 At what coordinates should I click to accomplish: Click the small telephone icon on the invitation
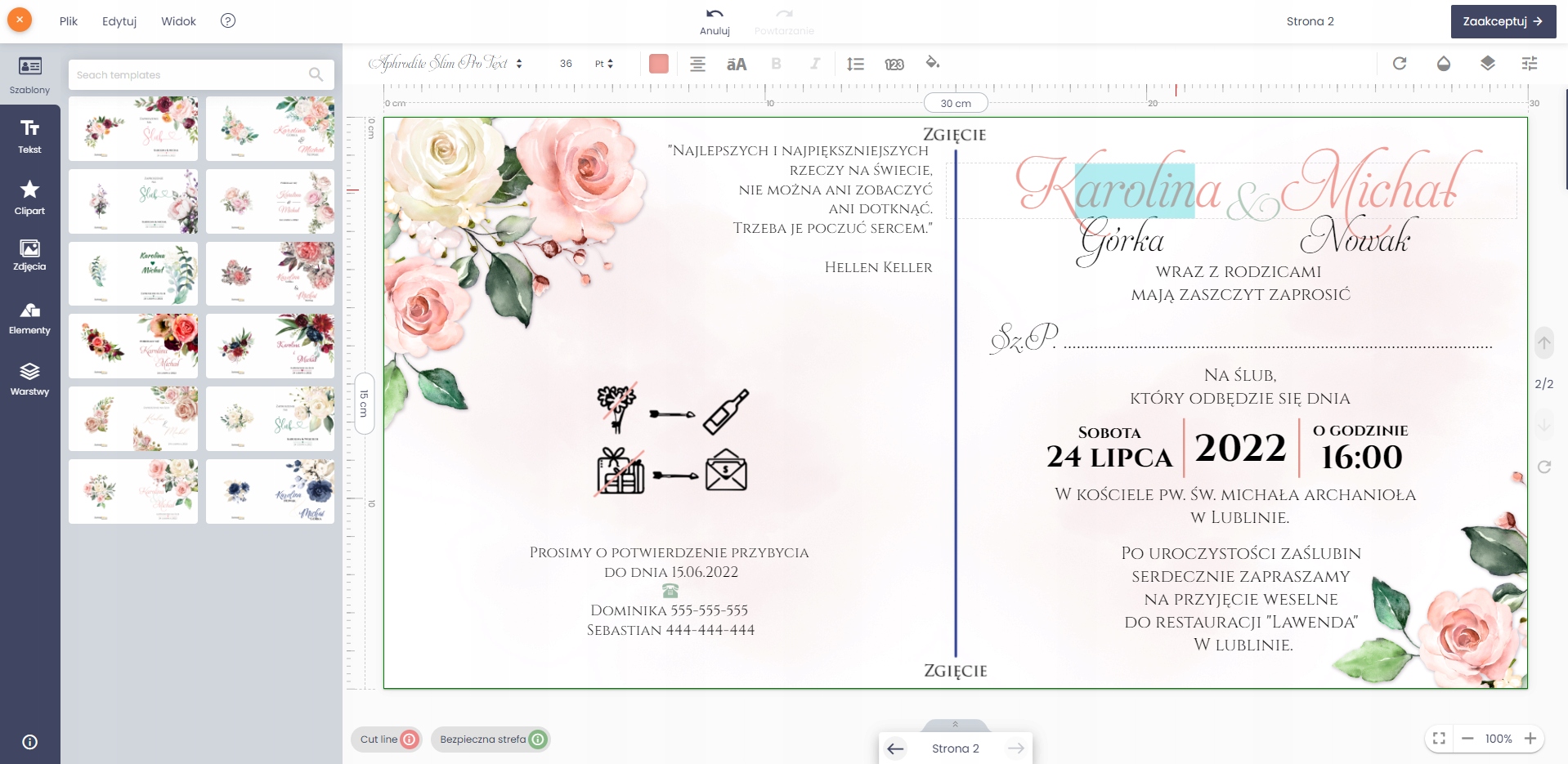(670, 591)
